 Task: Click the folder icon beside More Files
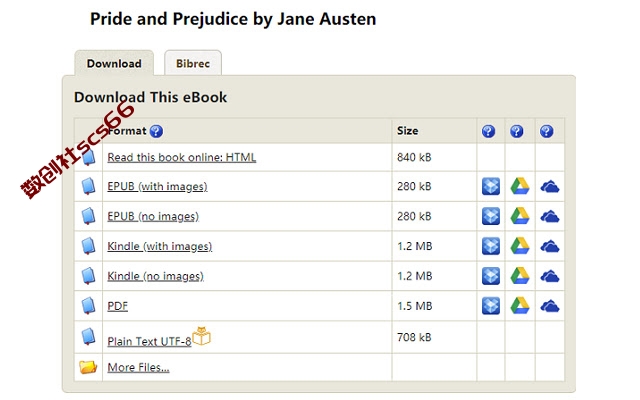click(x=88, y=367)
